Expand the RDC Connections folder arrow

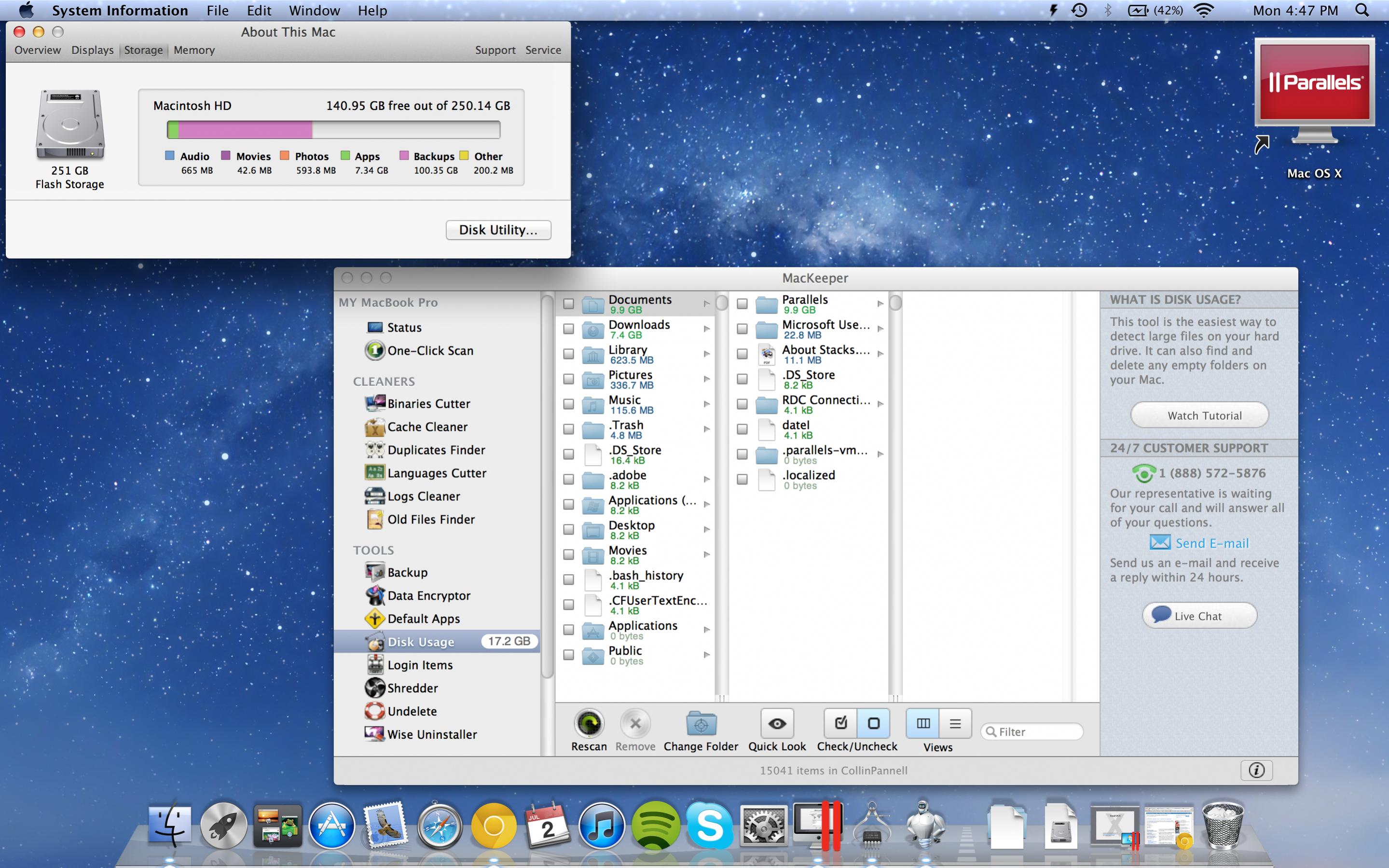pyautogui.click(x=880, y=404)
